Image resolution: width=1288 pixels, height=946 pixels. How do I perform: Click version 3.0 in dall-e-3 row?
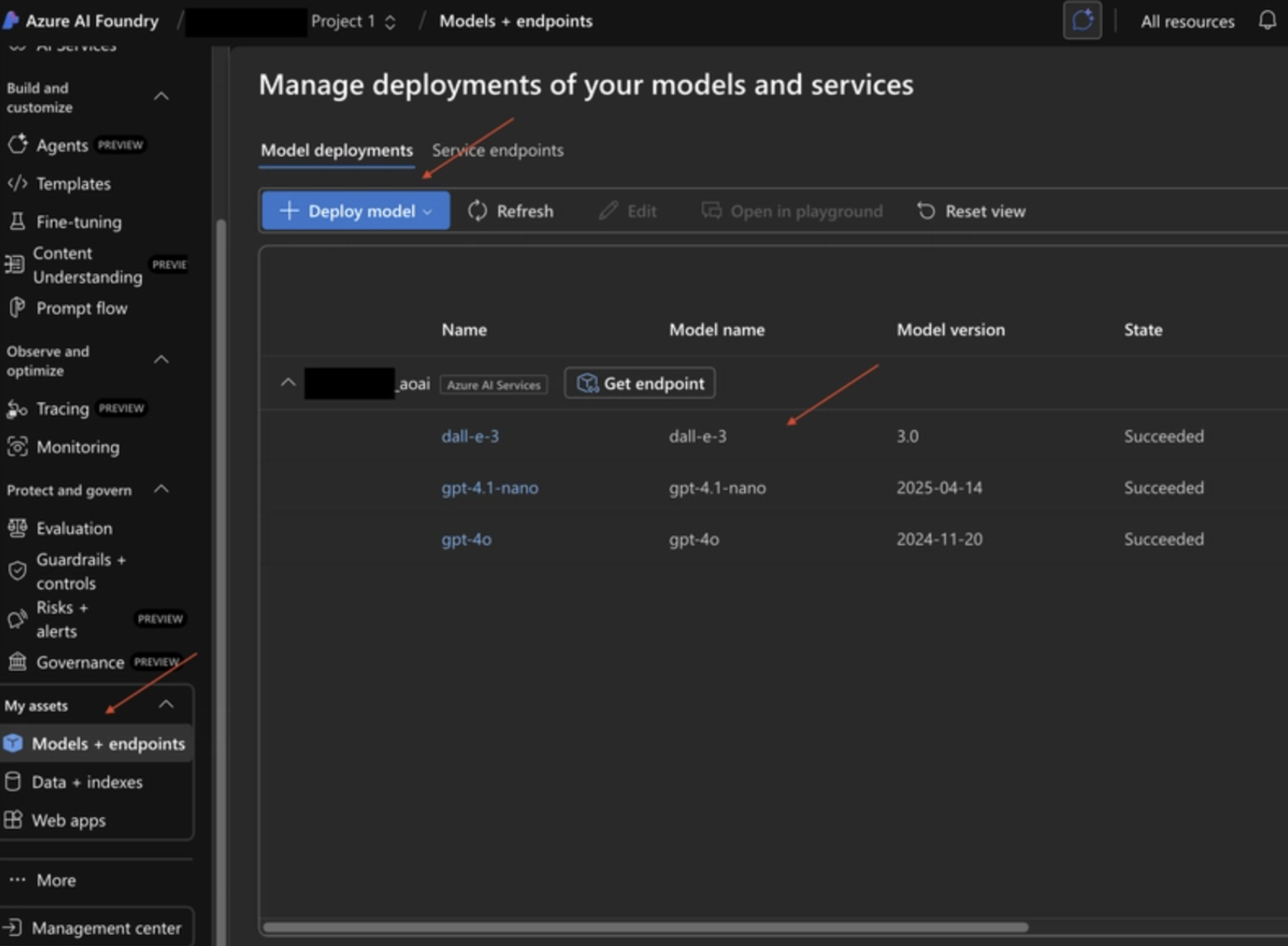907,436
